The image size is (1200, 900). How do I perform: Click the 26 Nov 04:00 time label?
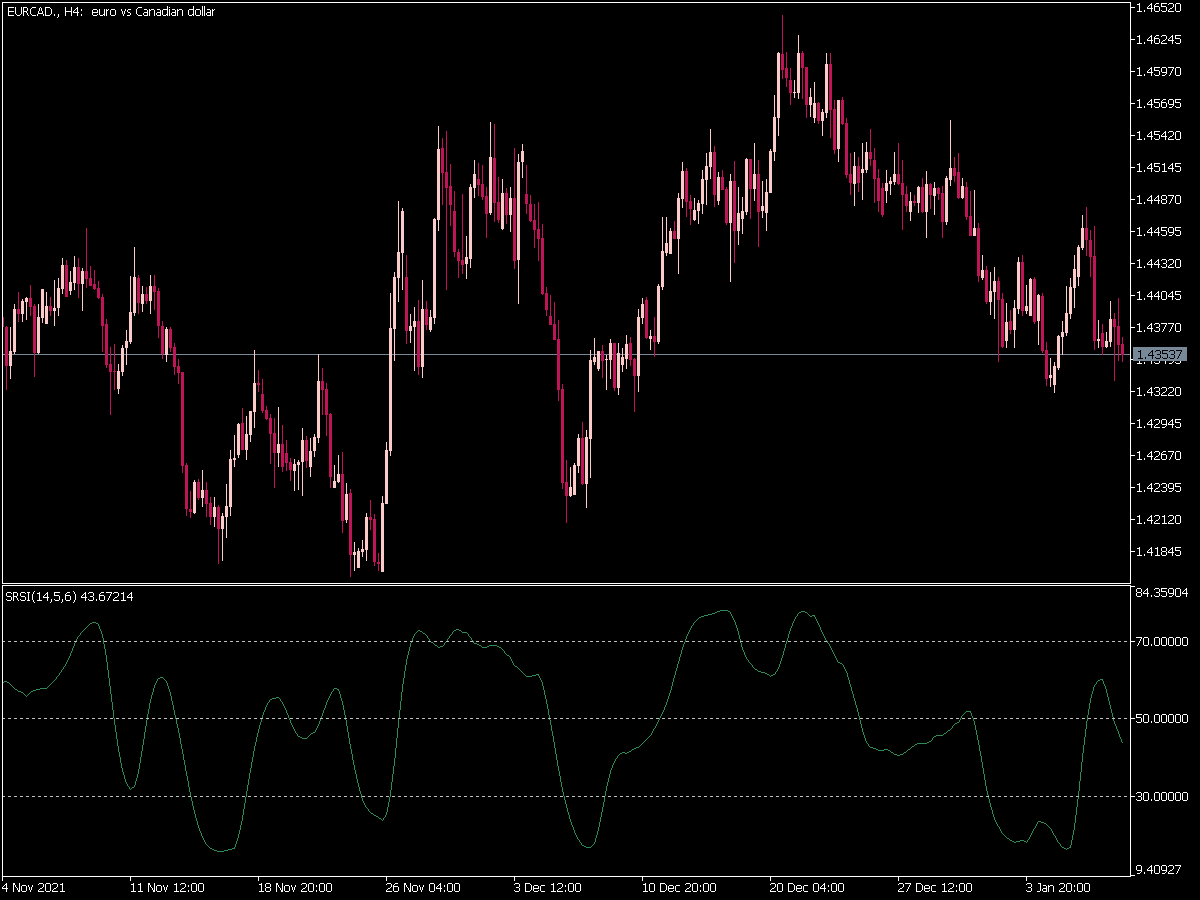(x=423, y=888)
